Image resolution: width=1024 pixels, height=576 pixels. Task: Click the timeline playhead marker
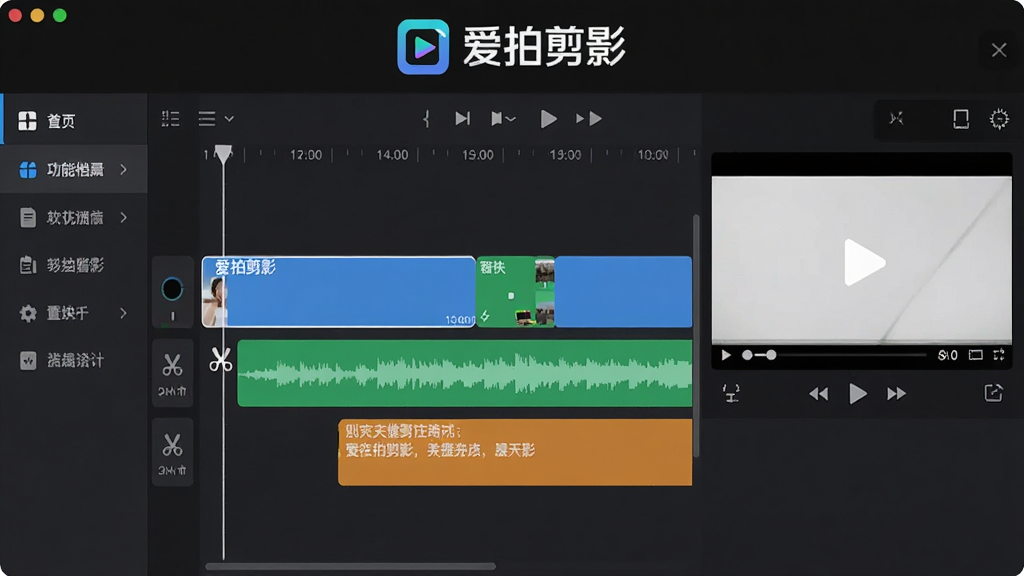pos(223,154)
